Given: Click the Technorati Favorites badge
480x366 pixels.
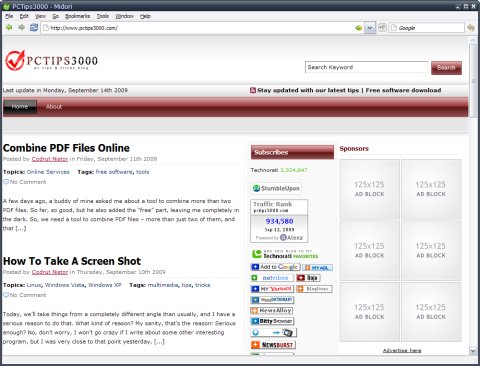Looking at the screenshot, I should coord(285,254).
